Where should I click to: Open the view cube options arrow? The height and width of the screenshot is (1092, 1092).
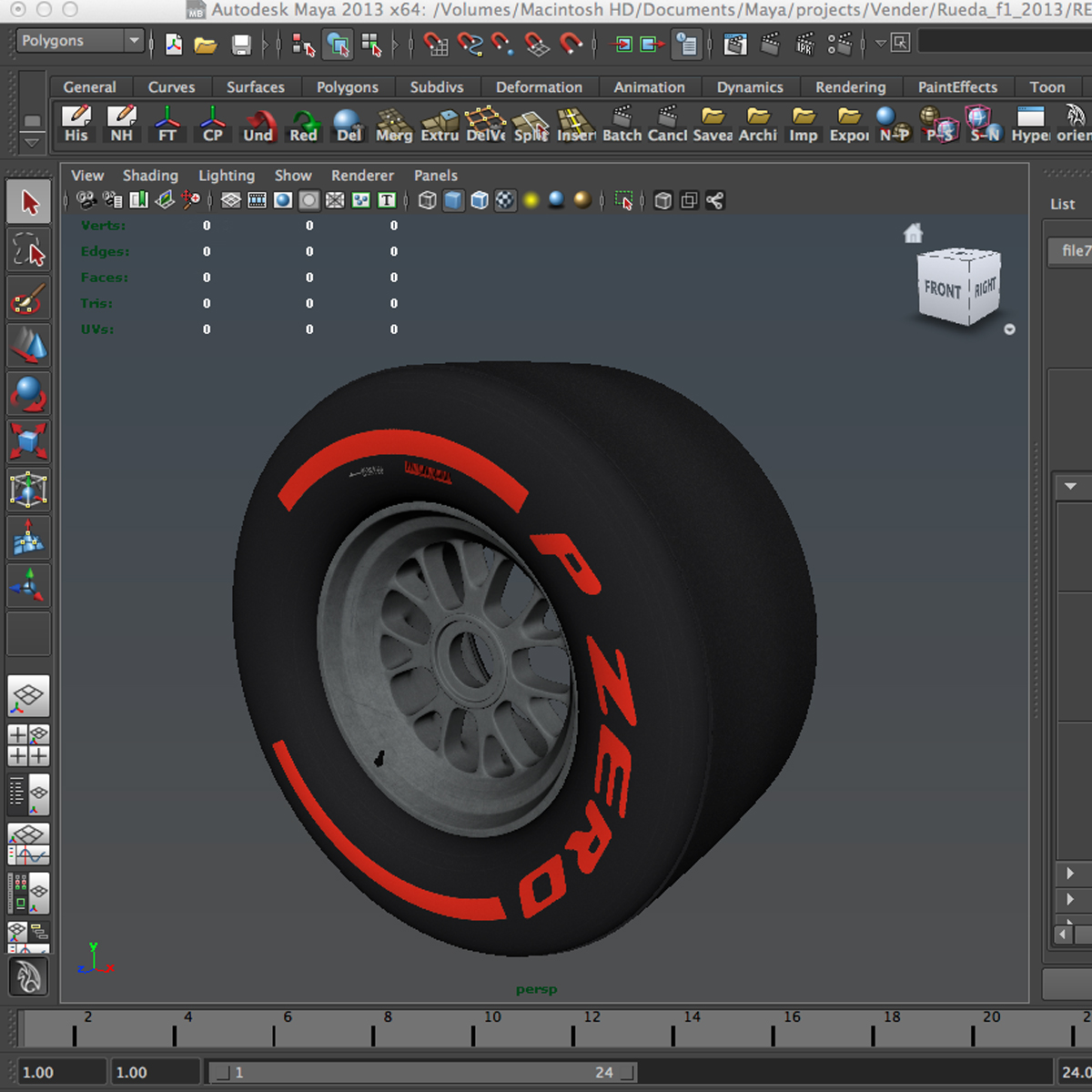tap(1009, 329)
